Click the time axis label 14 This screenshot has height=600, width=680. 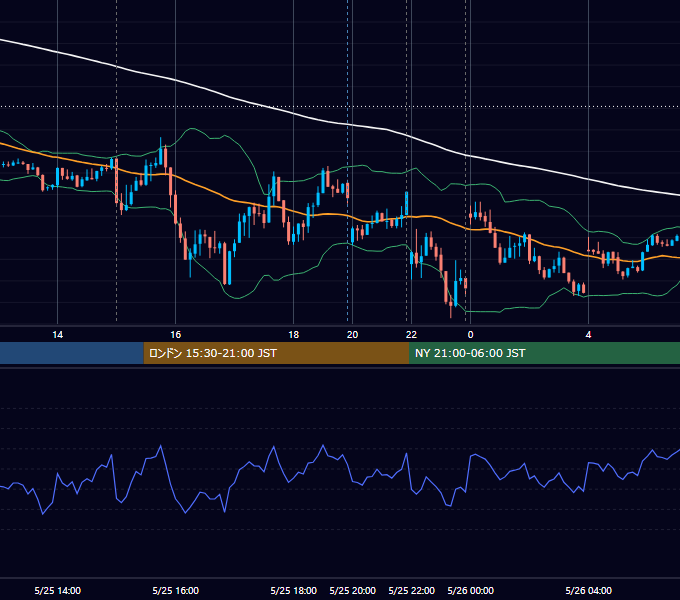point(57,335)
